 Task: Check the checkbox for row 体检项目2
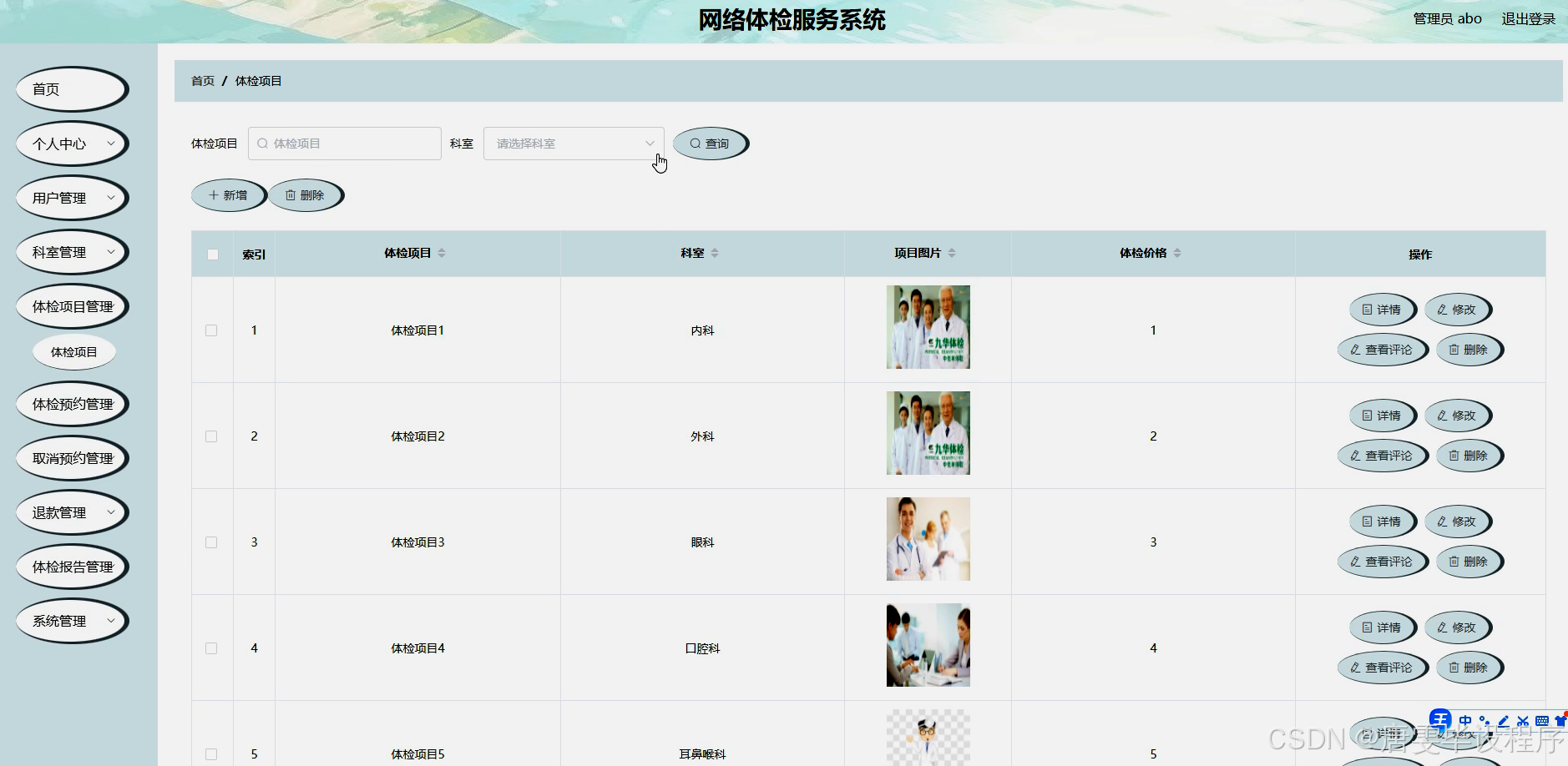tap(211, 436)
